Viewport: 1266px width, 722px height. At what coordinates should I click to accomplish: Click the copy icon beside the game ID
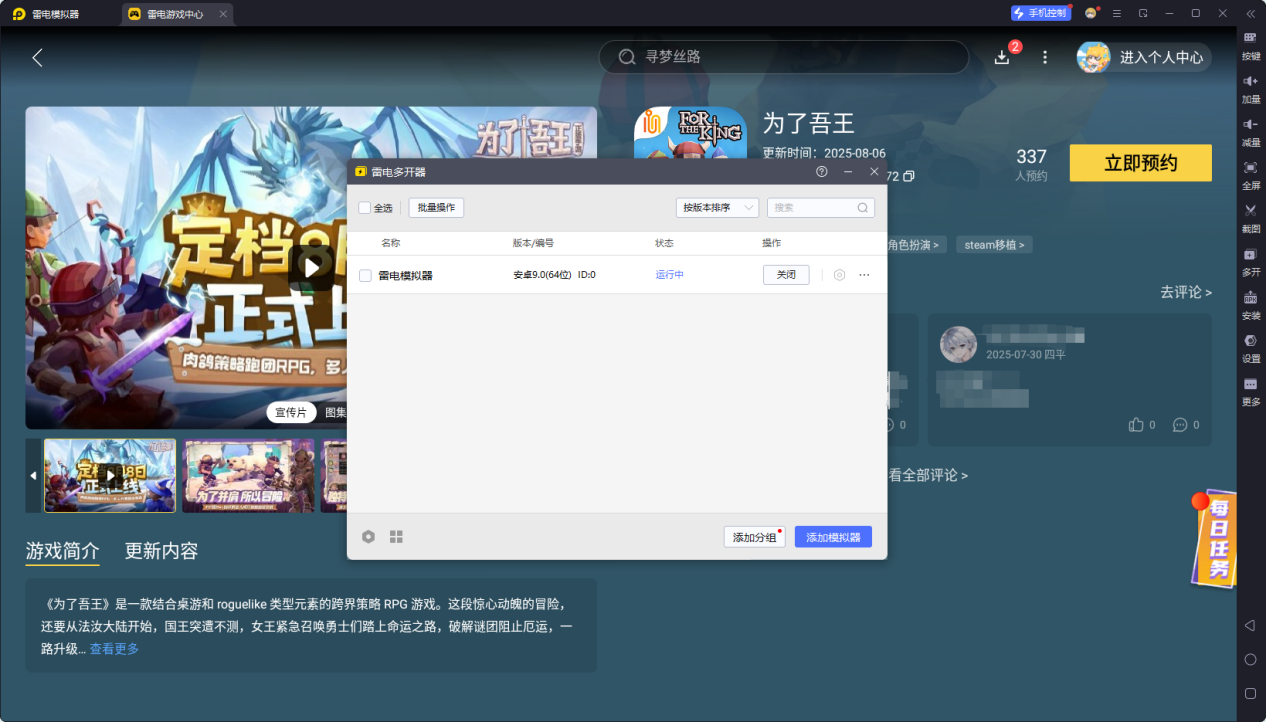tap(908, 176)
